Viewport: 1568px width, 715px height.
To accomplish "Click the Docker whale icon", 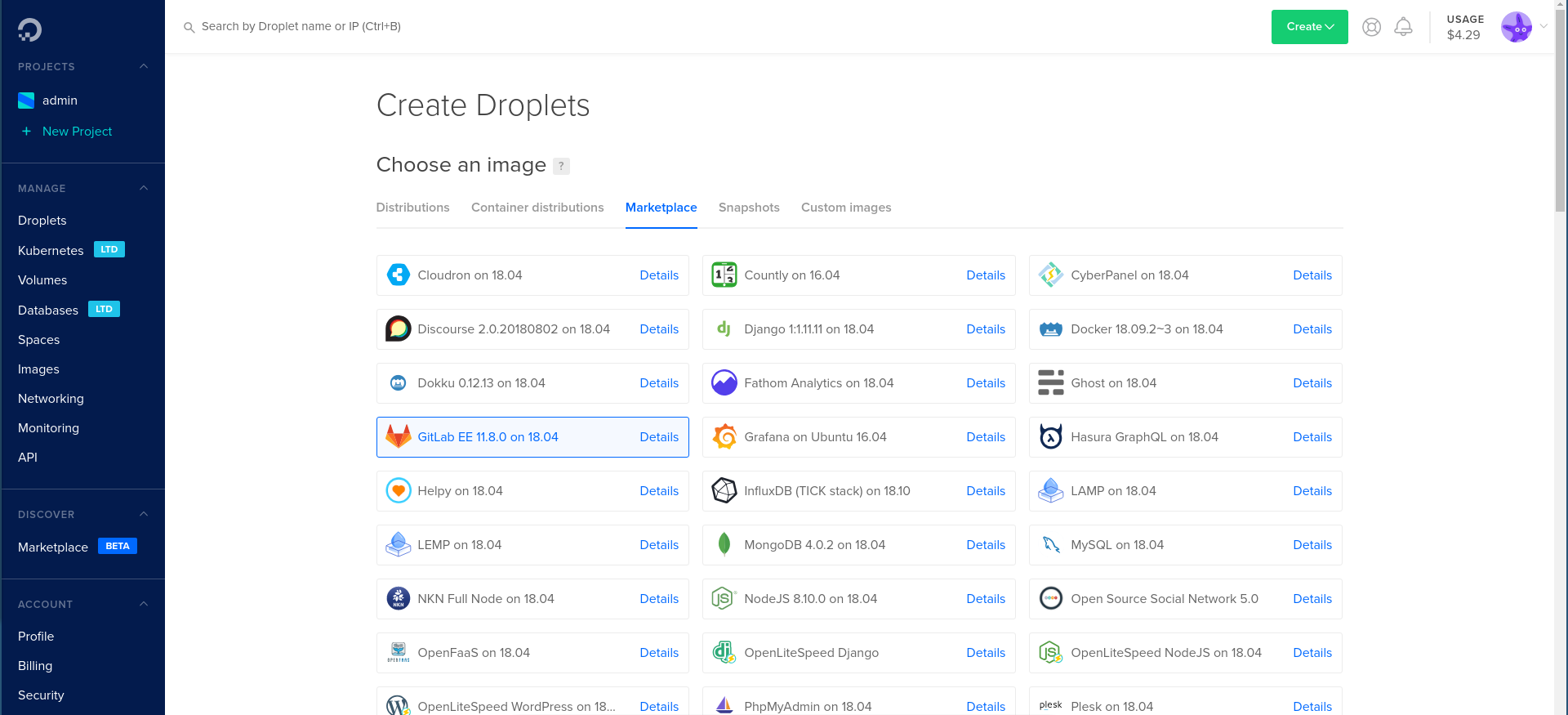I will coord(1051,329).
